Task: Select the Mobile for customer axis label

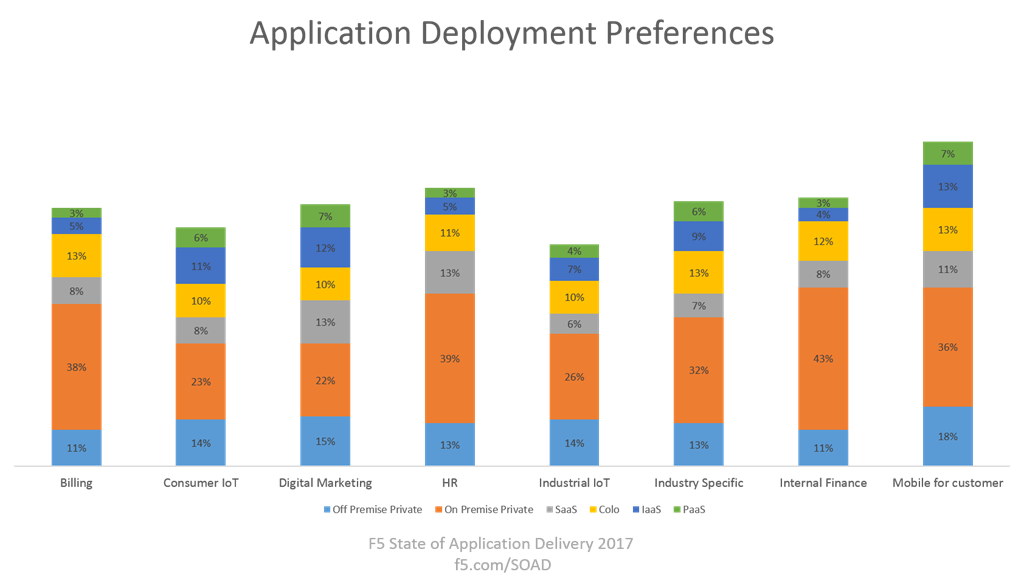Action: point(948,483)
